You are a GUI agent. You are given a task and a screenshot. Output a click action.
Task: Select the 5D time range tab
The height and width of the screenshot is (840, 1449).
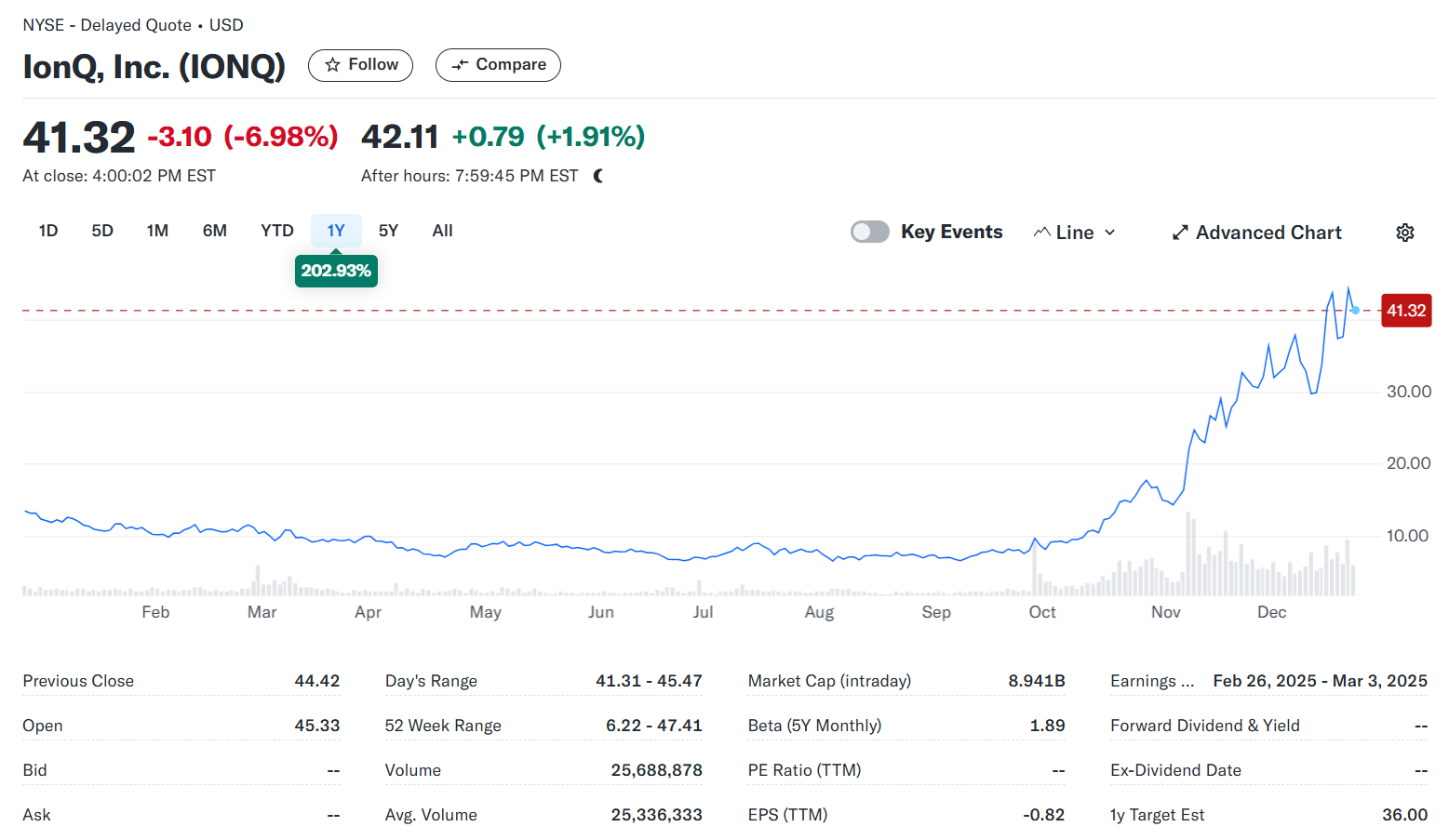pos(102,231)
